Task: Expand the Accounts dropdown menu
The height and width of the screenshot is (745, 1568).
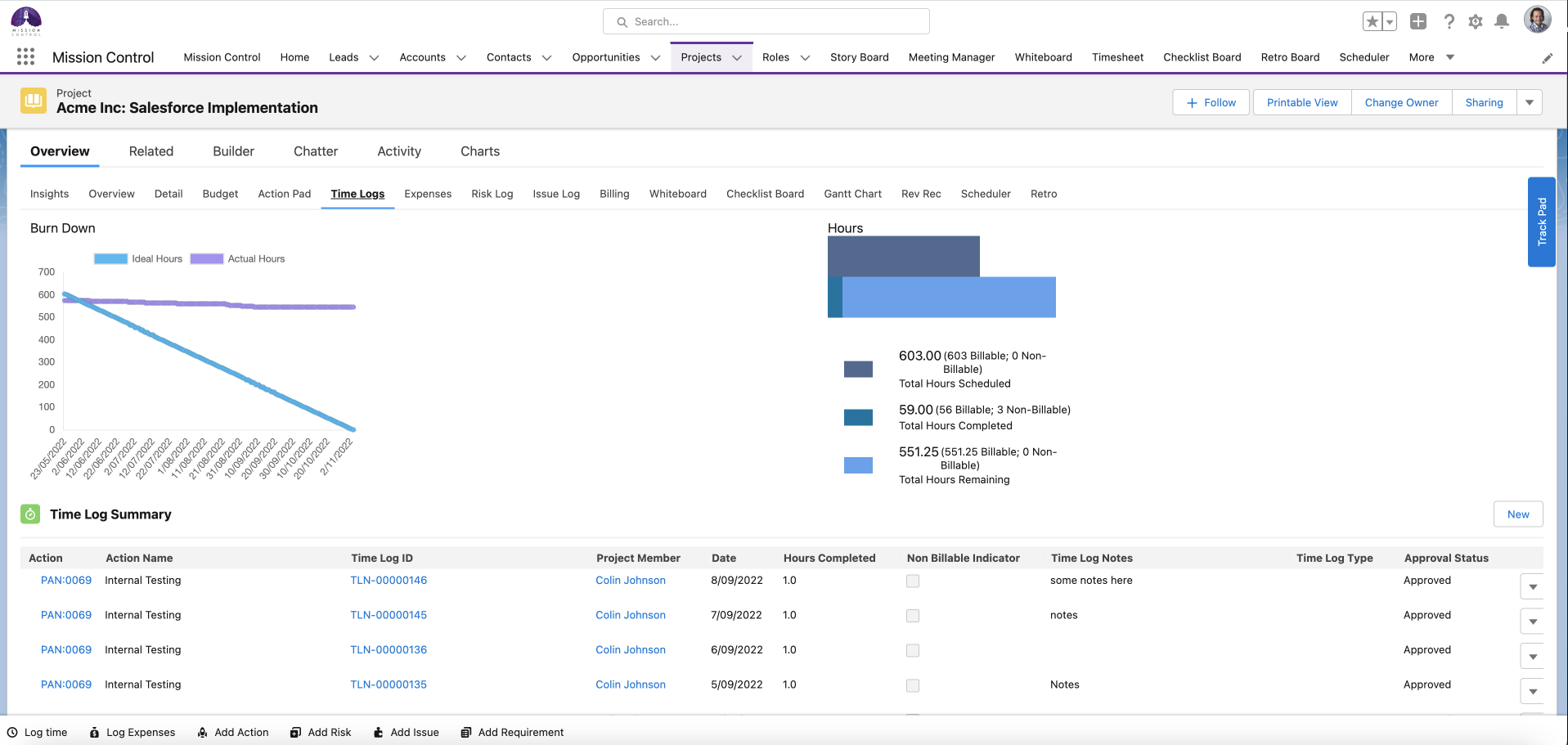Action: coord(461,57)
